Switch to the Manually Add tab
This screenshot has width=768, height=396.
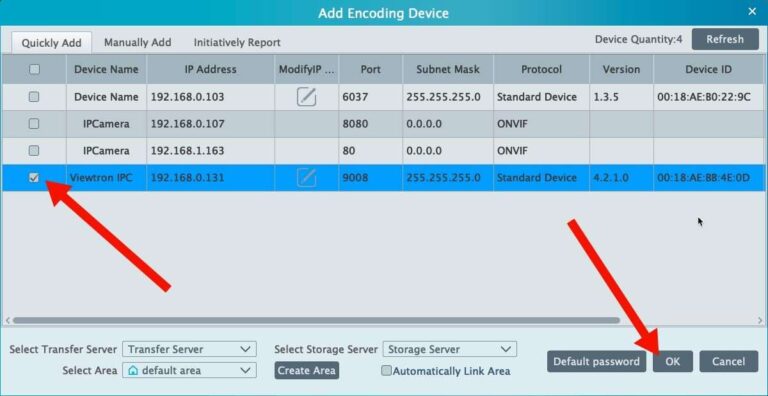pos(138,43)
